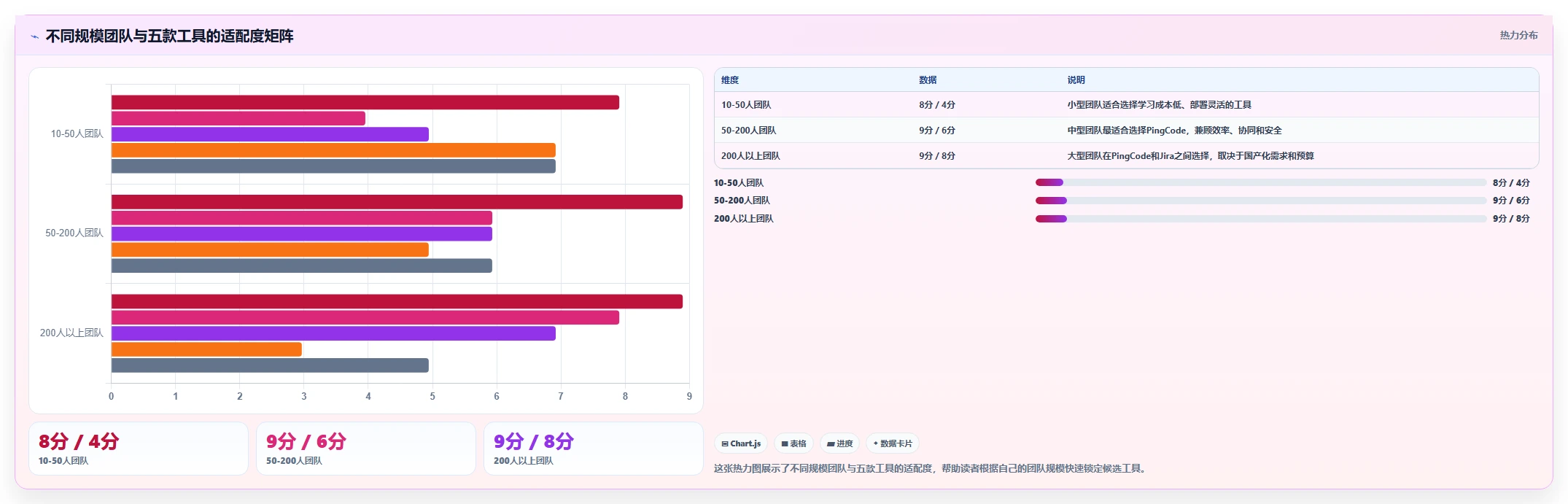Select the 数据卡片 tag chip
The width and height of the screenshot is (1568, 504).
coord(893,443)
